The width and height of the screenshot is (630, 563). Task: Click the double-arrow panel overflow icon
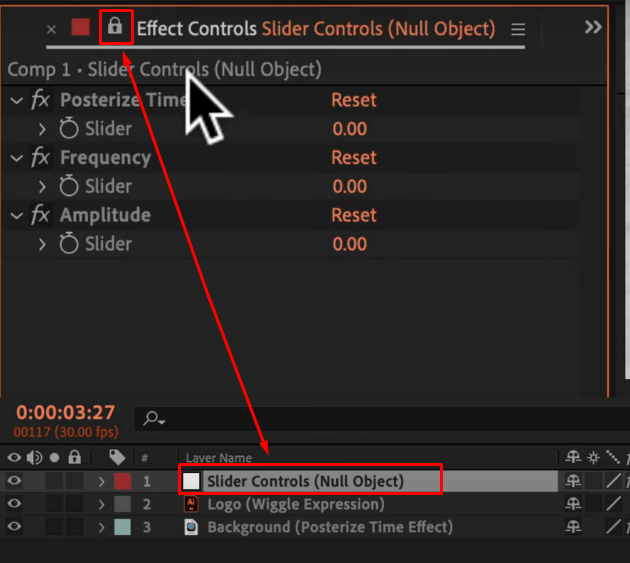click(593, 27)
